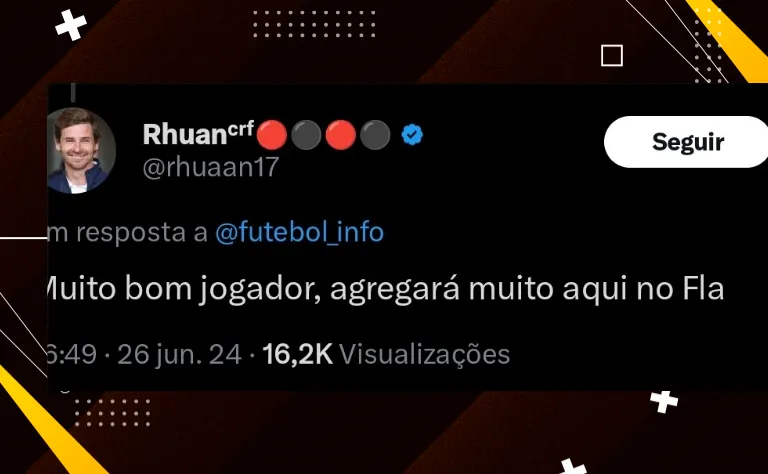Click the tweet text about Fla

pos(385,289)
